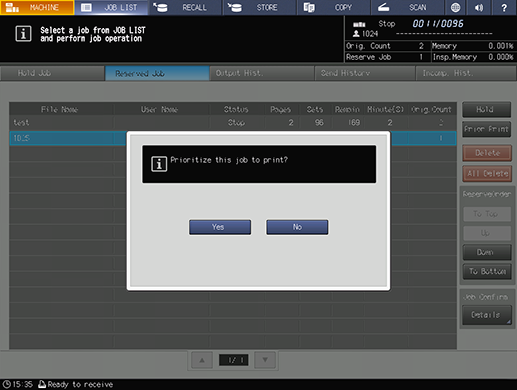The image size is (517, 390).
Task: Click the user 1024 icon in status panel
Action: click(x=356, y=34)
